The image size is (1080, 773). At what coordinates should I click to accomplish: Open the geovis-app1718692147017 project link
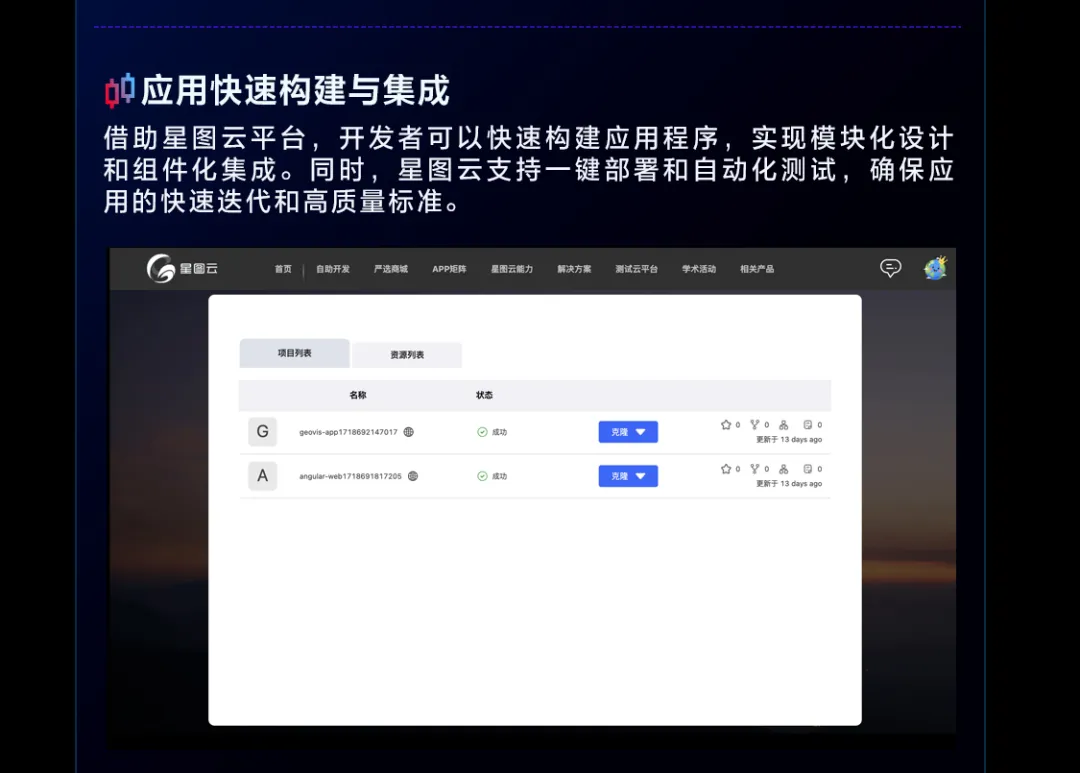(x=348, y=432)
